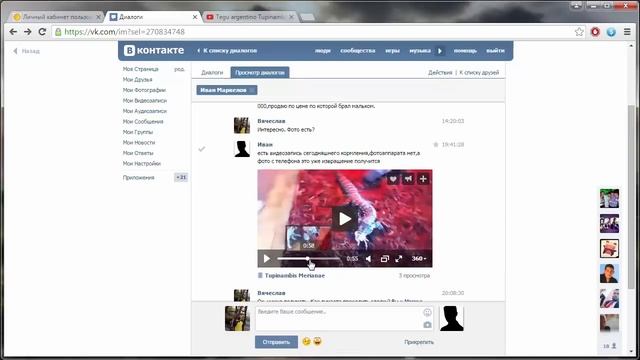Expand the top menu with the arrow after музыка
The width and height of the screenshot is (640, 360).
440,51
